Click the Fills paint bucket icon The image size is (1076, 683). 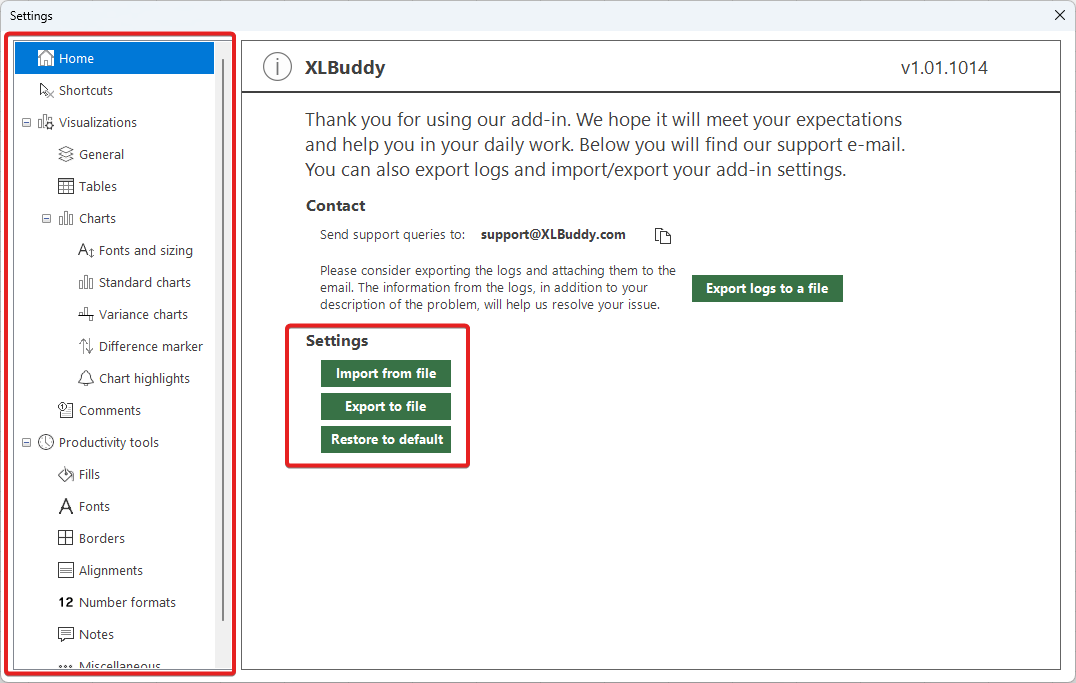[x=66, y=474]
